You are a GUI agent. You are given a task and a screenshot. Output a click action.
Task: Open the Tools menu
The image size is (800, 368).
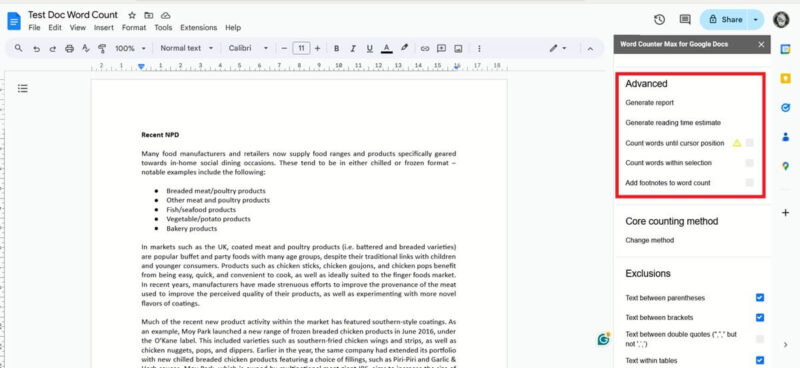[x=163, y=28]
